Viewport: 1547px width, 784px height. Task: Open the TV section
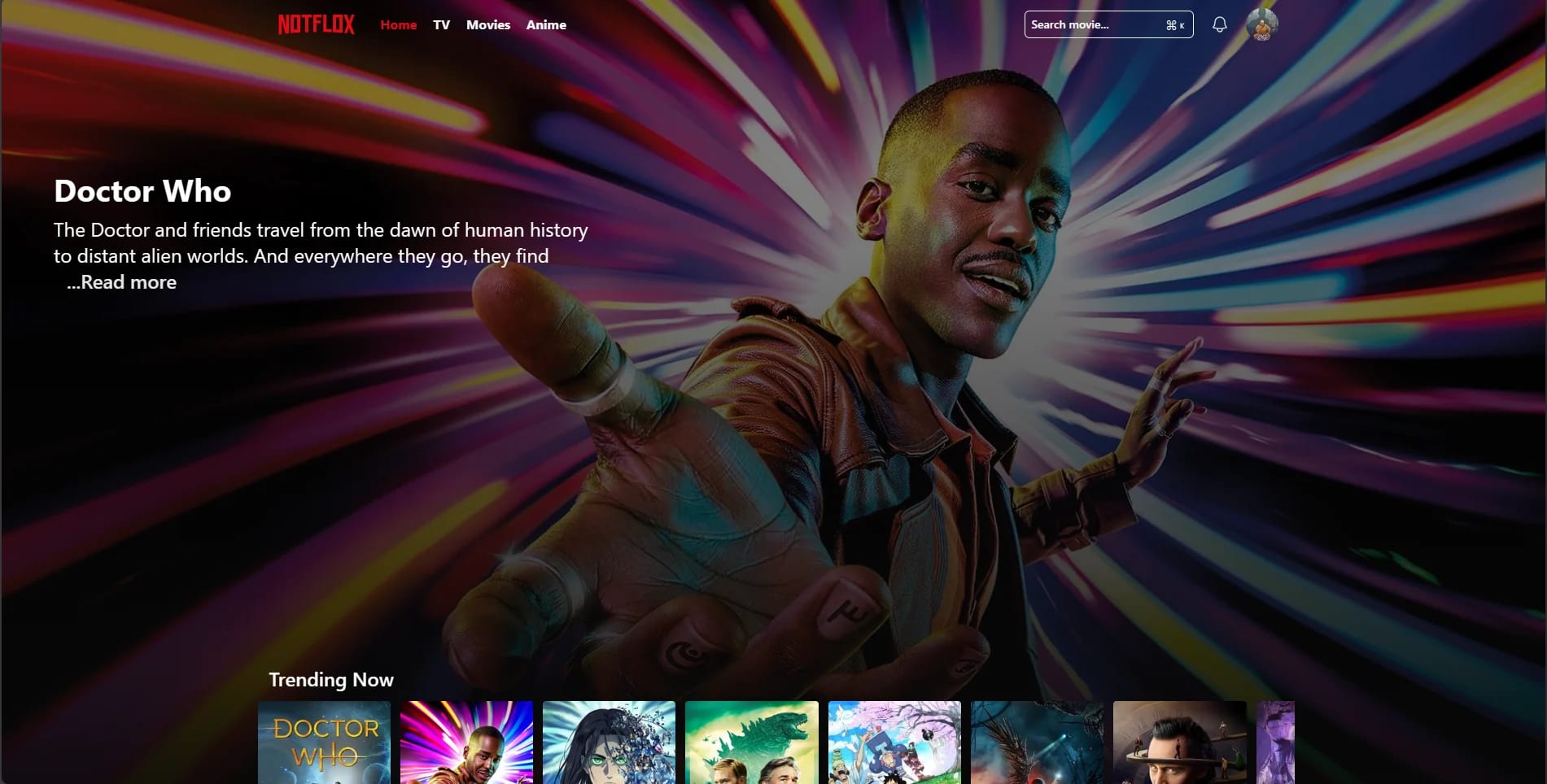(441, 25)
